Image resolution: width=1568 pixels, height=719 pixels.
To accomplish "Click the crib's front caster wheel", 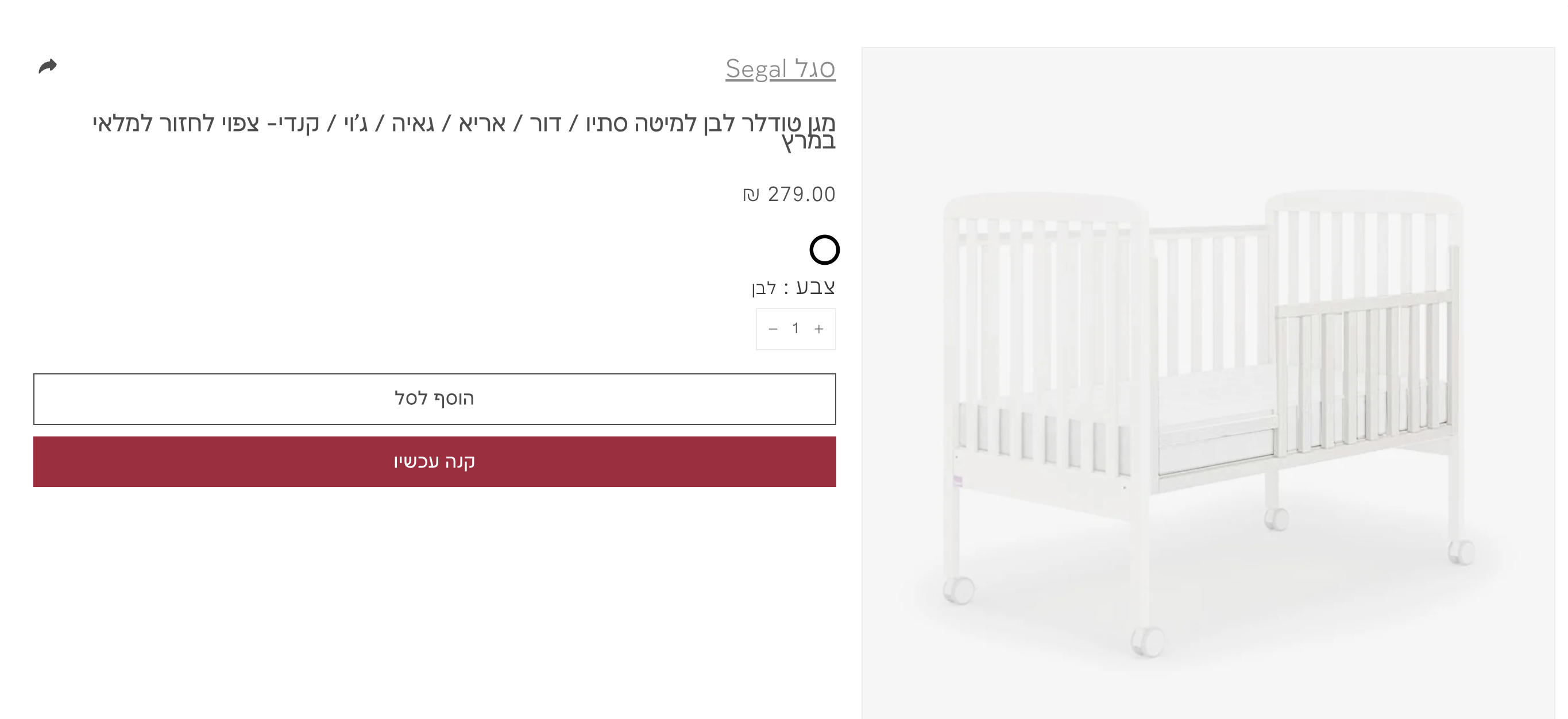I will coord(1147,640).
